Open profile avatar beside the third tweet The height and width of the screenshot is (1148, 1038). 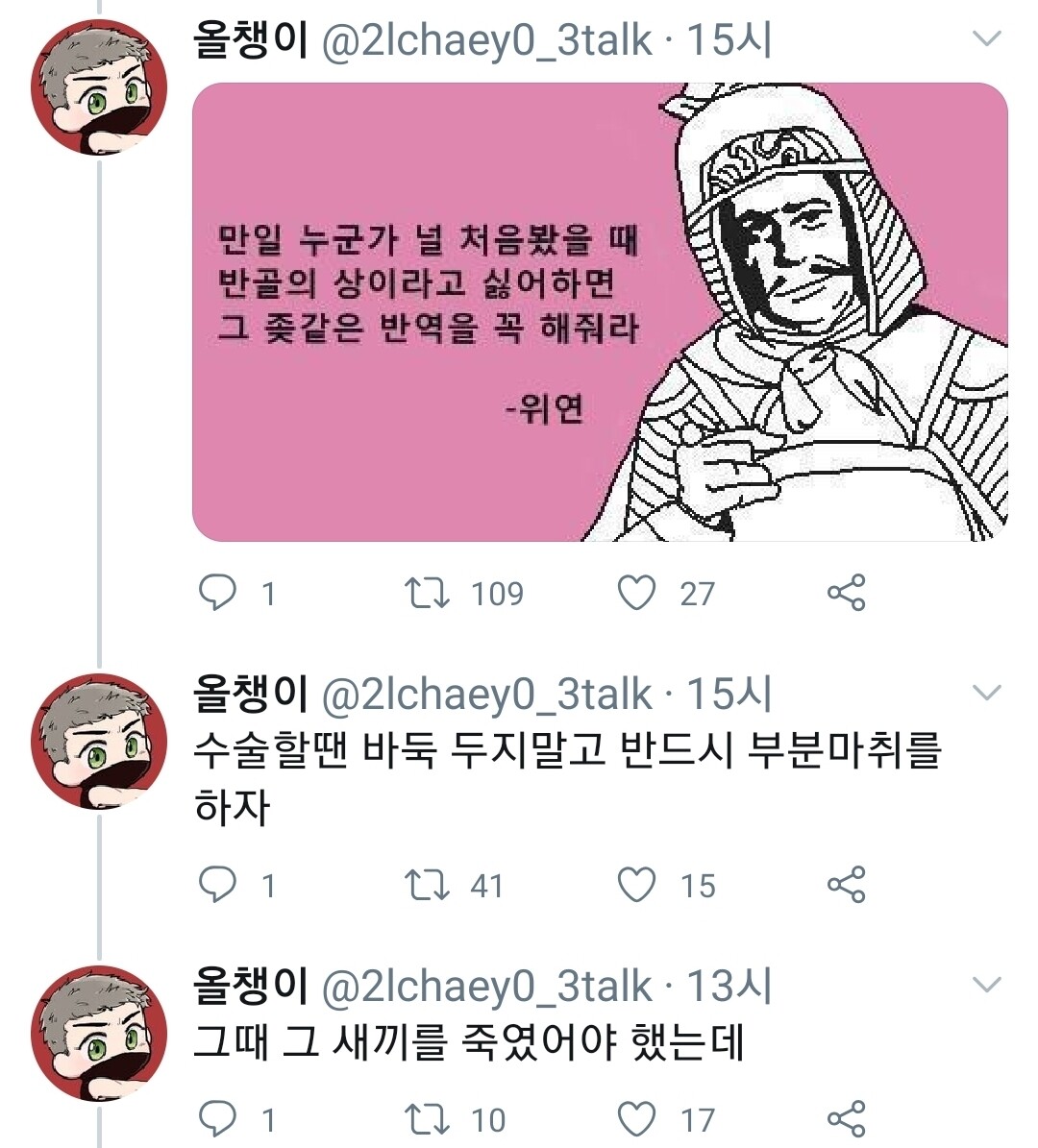pos(99,1033)
